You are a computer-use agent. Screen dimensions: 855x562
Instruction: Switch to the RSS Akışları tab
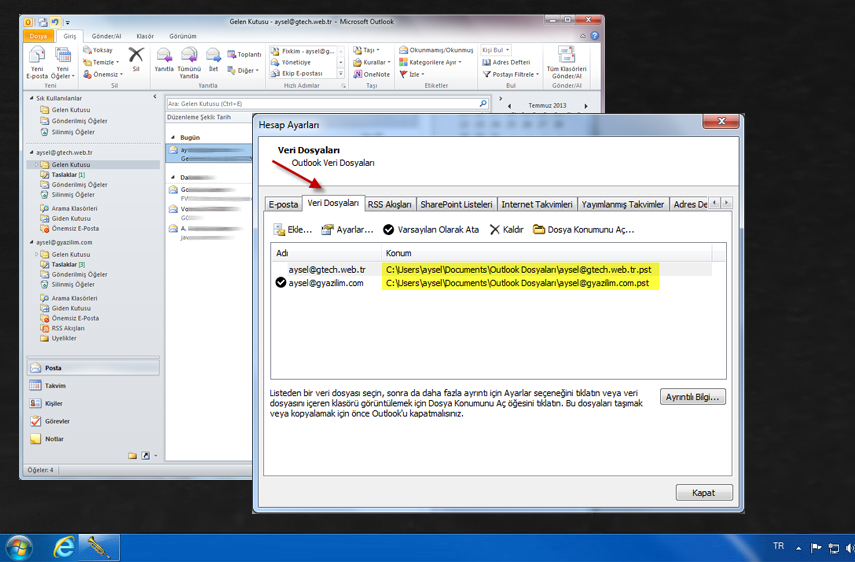click(x=389, y=204)
